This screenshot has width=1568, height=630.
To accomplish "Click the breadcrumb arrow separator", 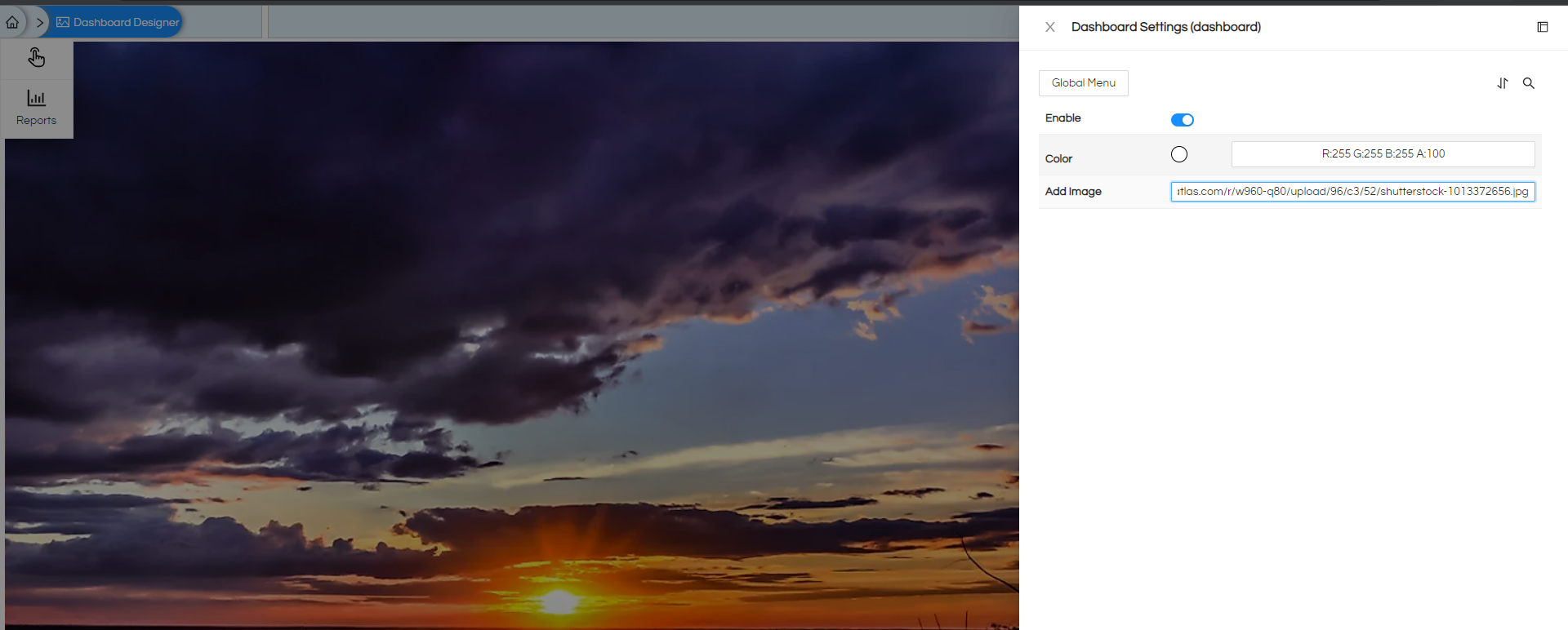I will 40,23.
